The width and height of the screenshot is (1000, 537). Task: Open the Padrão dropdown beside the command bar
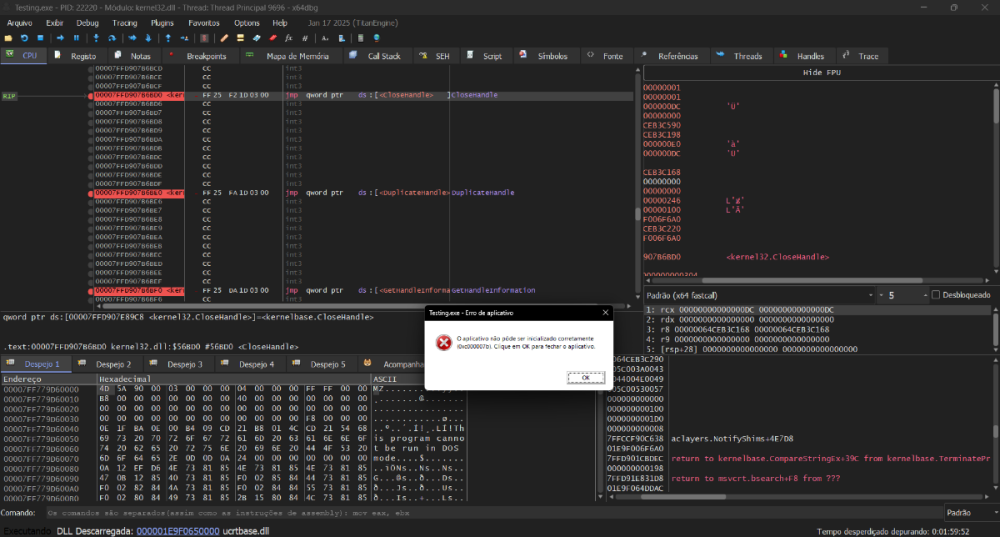(x=968, y=513)
